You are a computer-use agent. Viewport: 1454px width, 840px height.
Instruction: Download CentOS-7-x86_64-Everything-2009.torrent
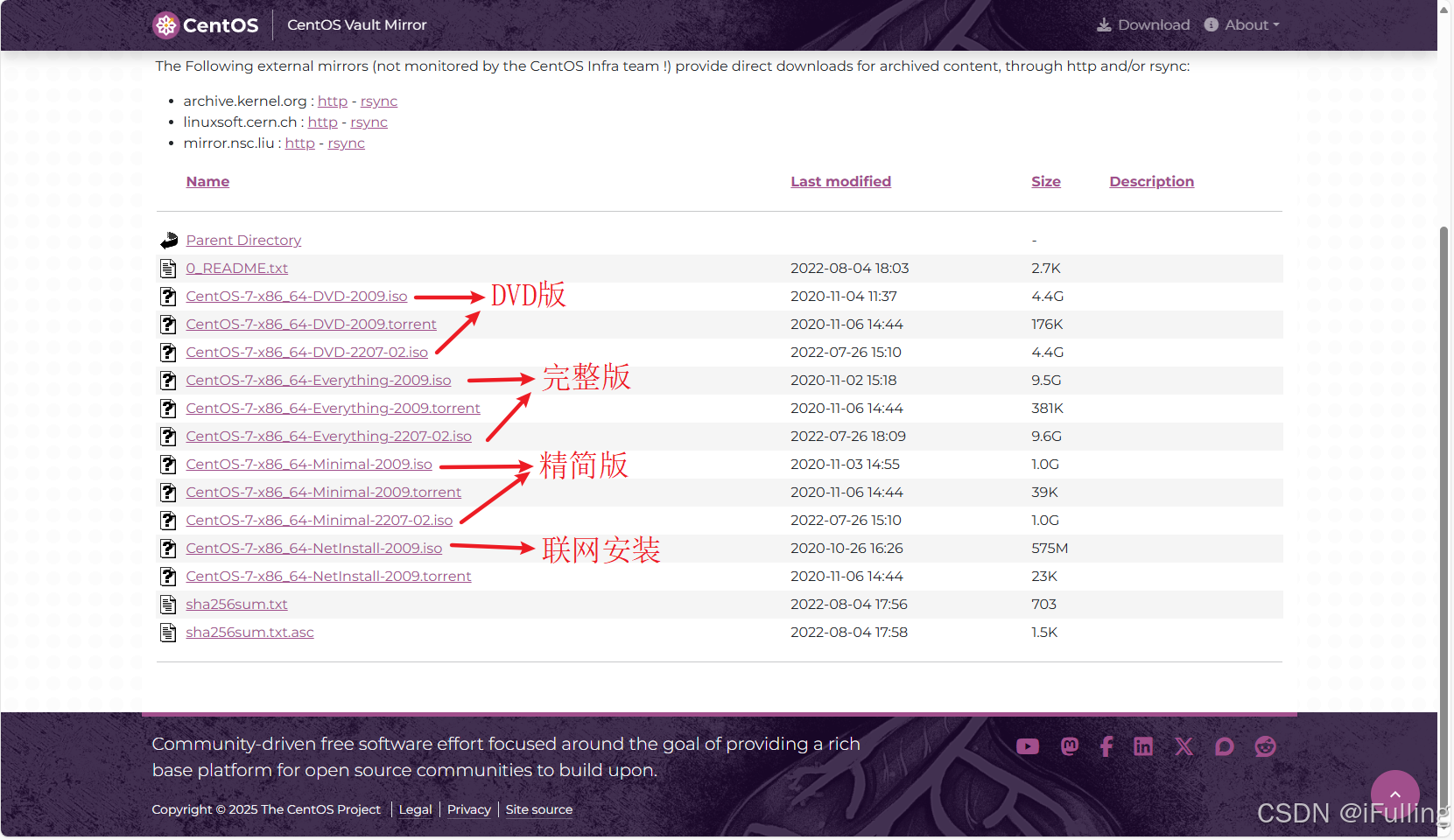click(333, 409)
